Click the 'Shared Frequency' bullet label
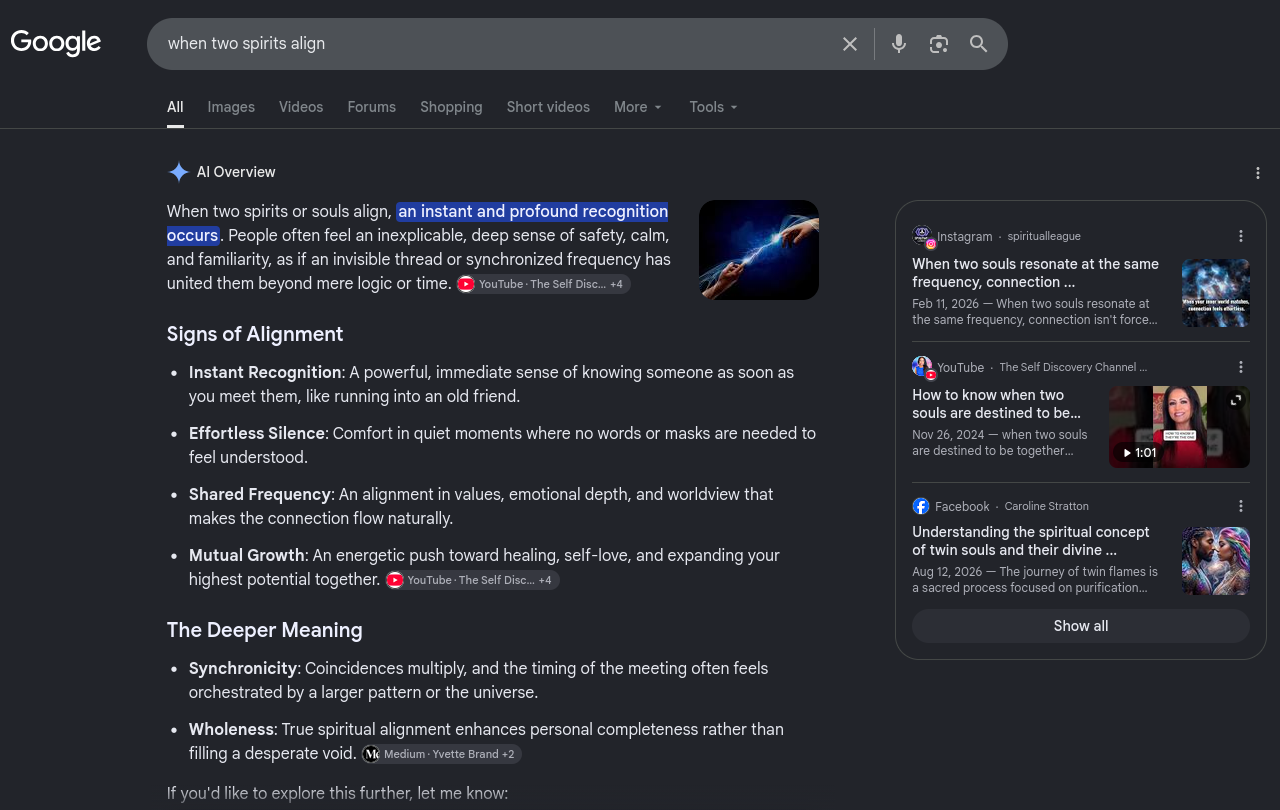 pyautogui.click(x=260, y=495)
